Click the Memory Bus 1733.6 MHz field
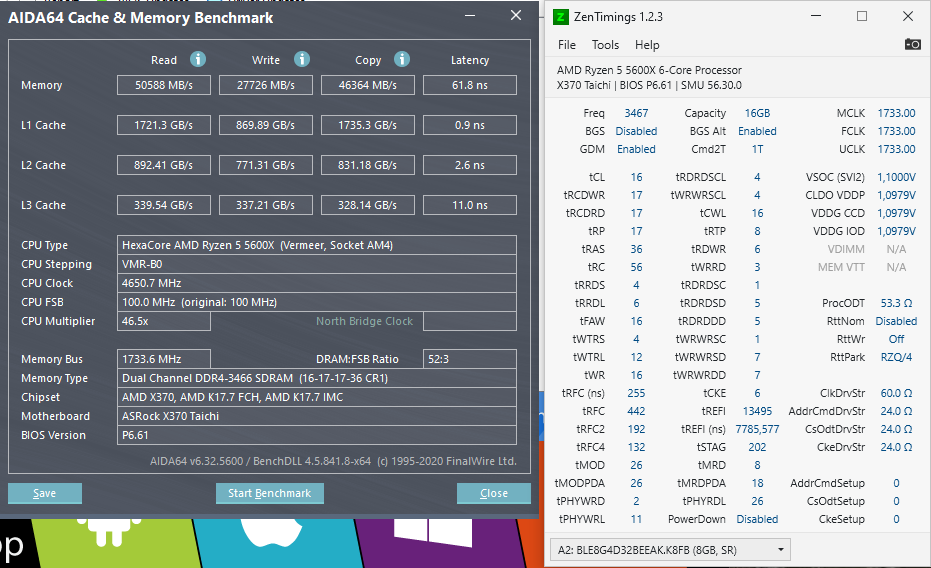Screen dimensions: 931x568 (164, 359)
